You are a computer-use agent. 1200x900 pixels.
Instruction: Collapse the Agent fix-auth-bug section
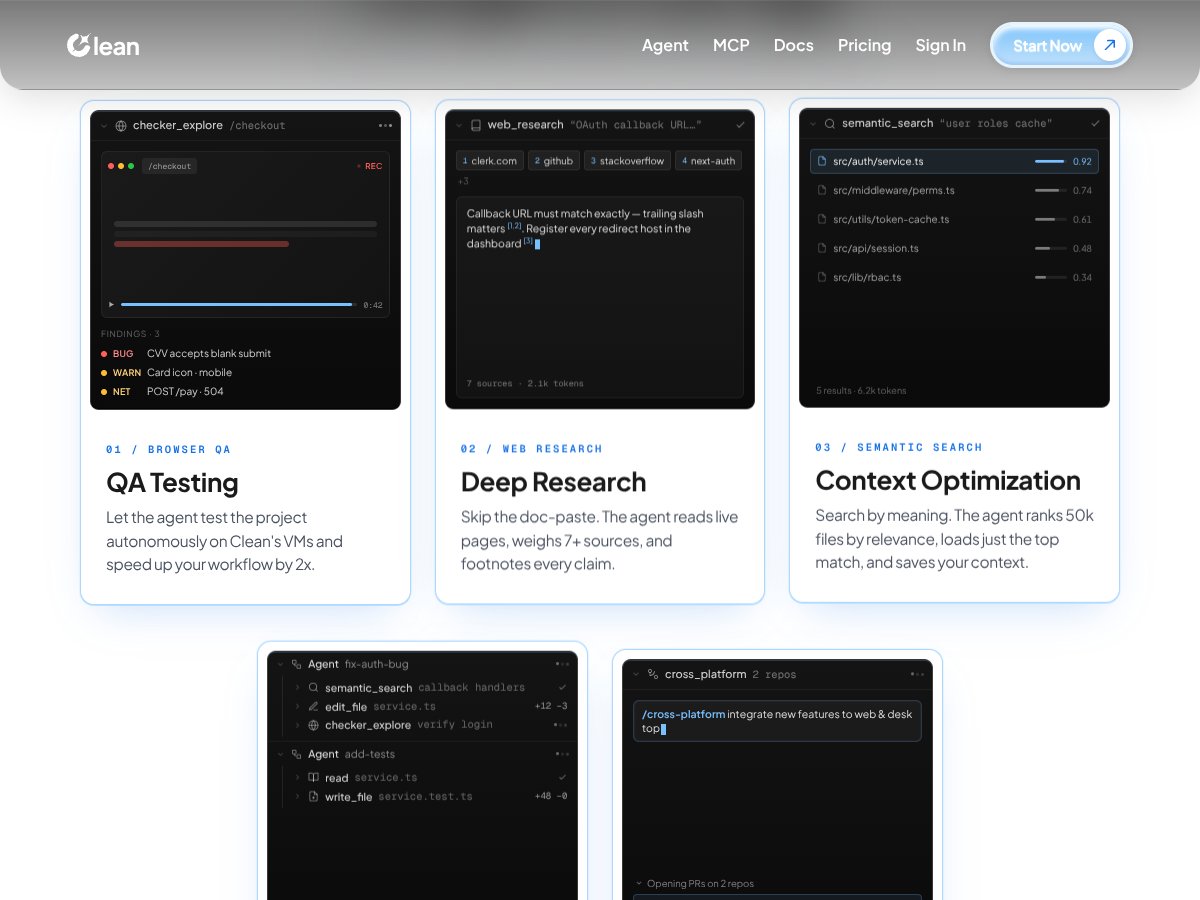coord(281,664)
